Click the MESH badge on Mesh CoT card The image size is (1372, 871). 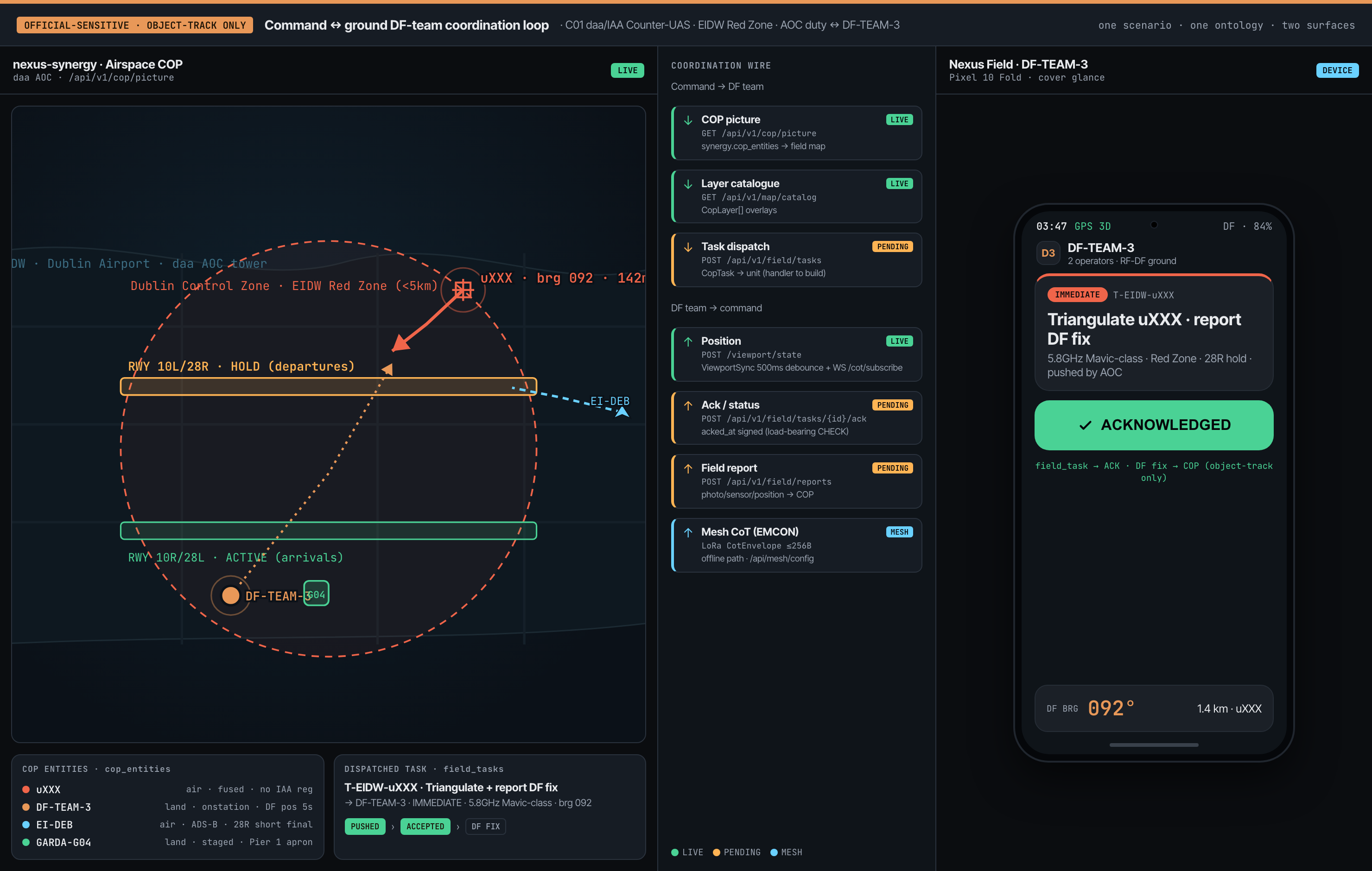pyautogui.click(x=899, y=532)
